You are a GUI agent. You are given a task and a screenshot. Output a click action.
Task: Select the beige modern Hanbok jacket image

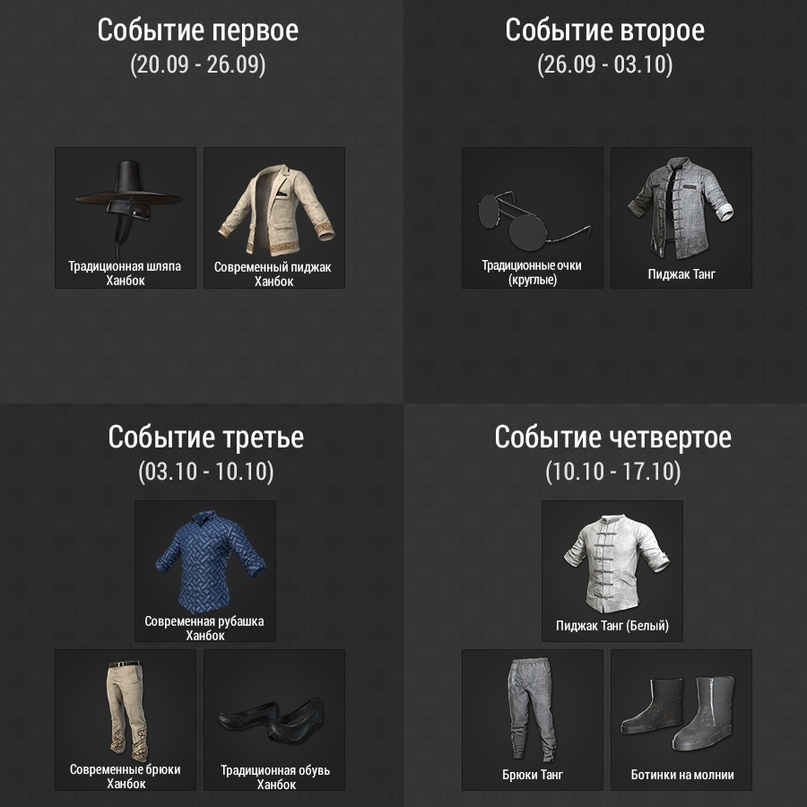click(x=276, y=210)
